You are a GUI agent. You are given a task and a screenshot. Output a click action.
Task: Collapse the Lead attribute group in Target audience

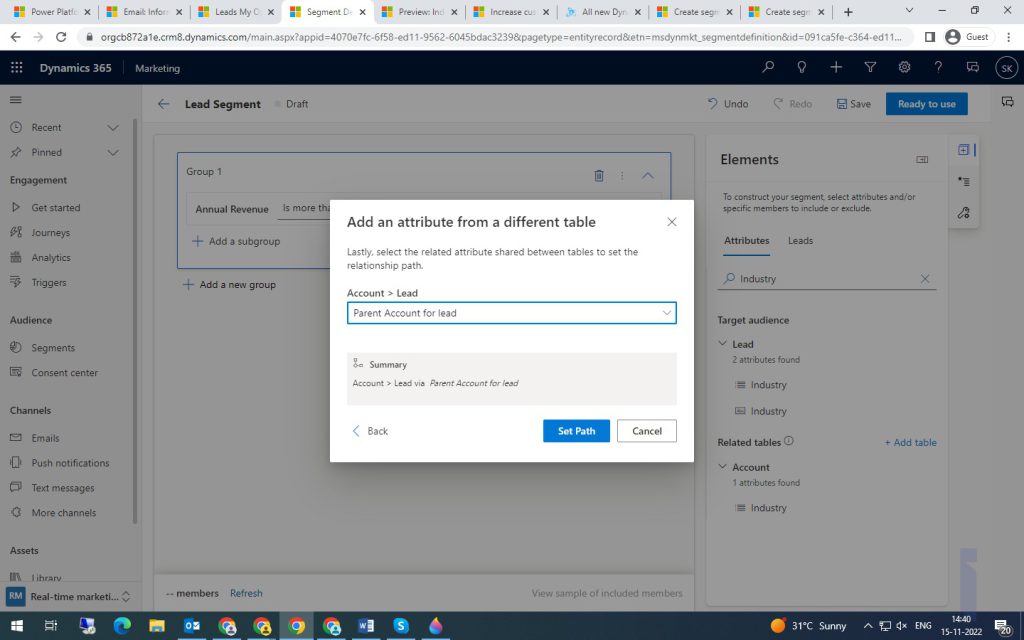tap(722, 344)
